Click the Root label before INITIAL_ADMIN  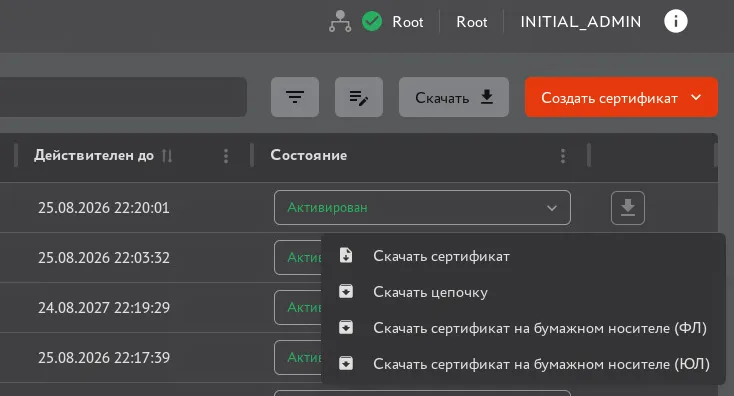[472, 22]
